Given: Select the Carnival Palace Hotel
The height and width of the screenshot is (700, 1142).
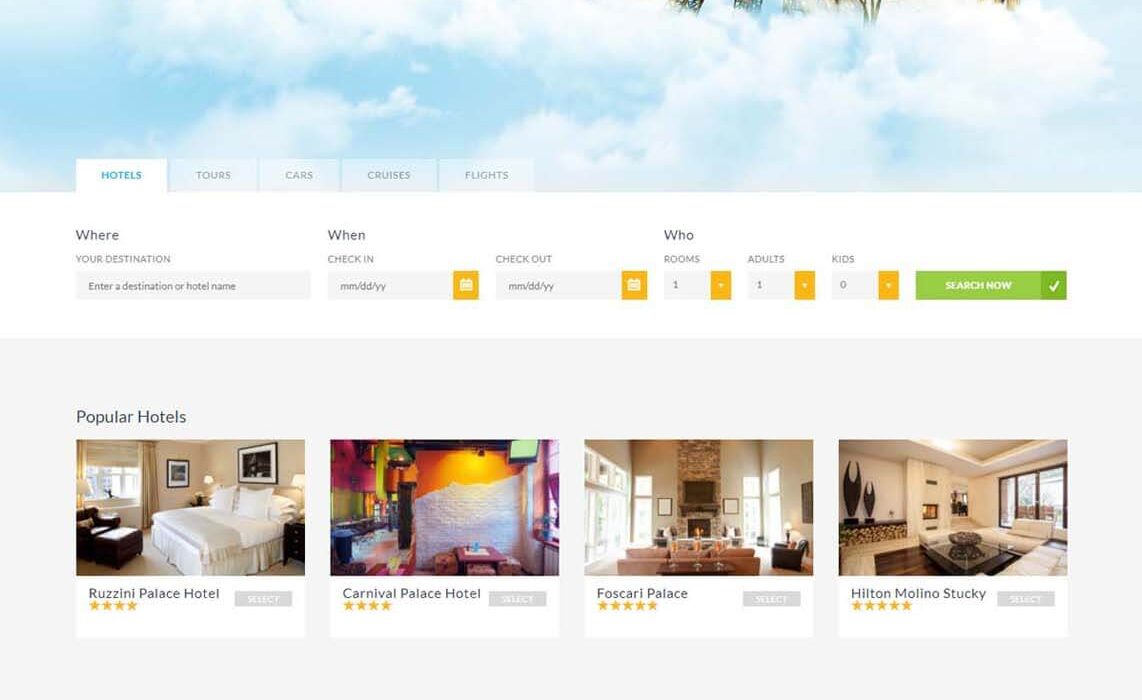Looking at the screenshot, I should (517, 599).
